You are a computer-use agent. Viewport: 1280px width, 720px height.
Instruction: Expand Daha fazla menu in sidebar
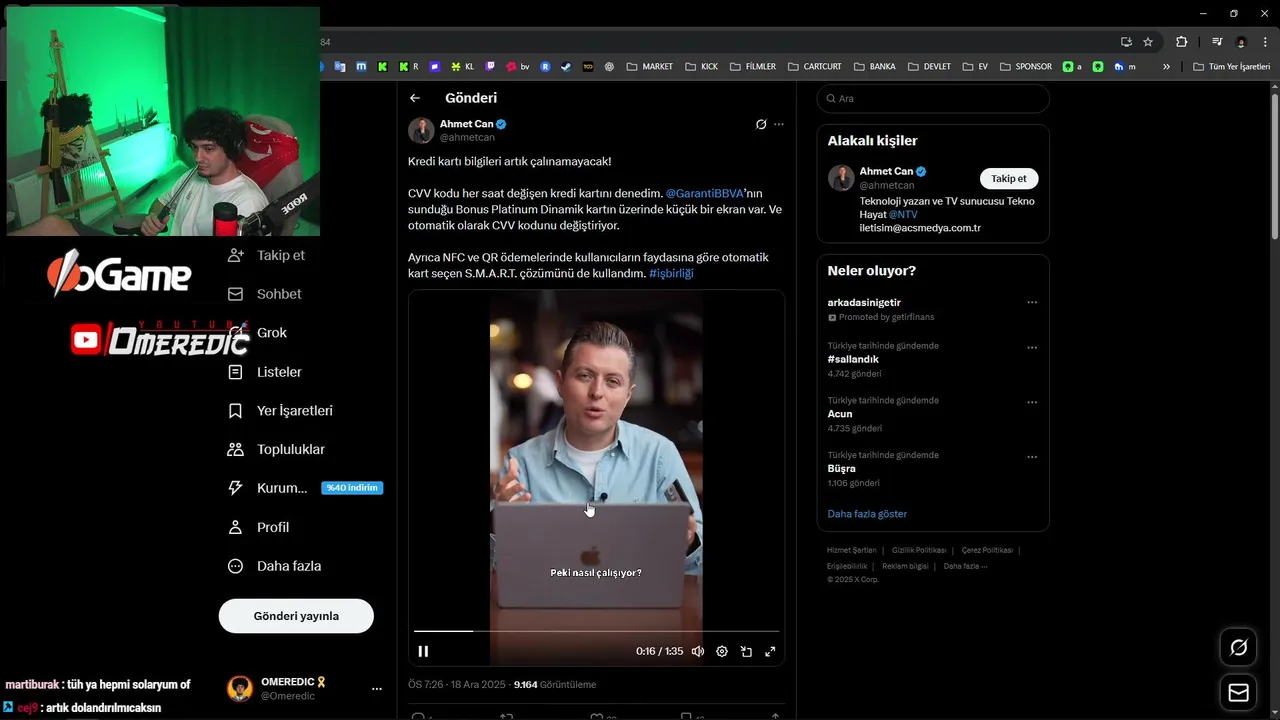pos(275,566)
